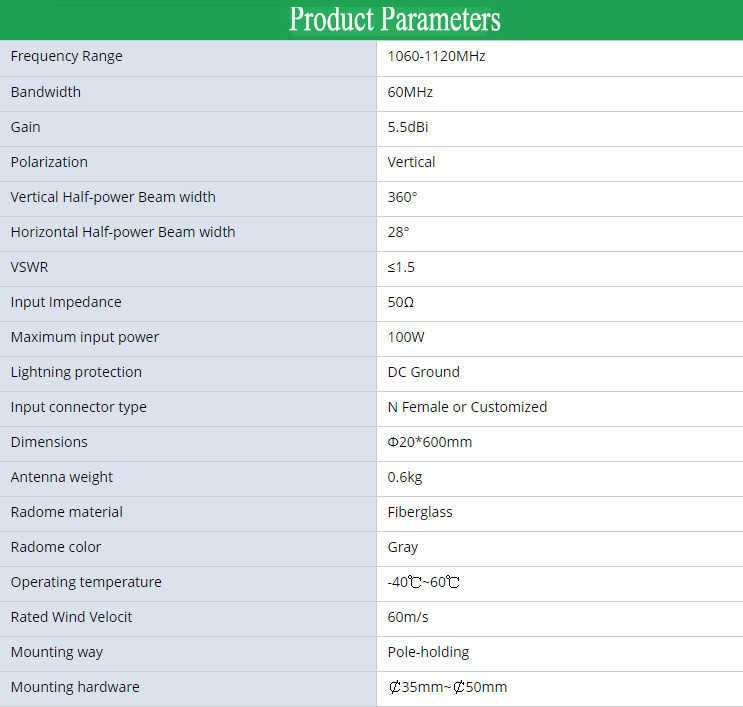This screenshot has height=707, width=743.
Task: Click the Input Impedance 50Ω value
Action: click(x=400, y=302)
